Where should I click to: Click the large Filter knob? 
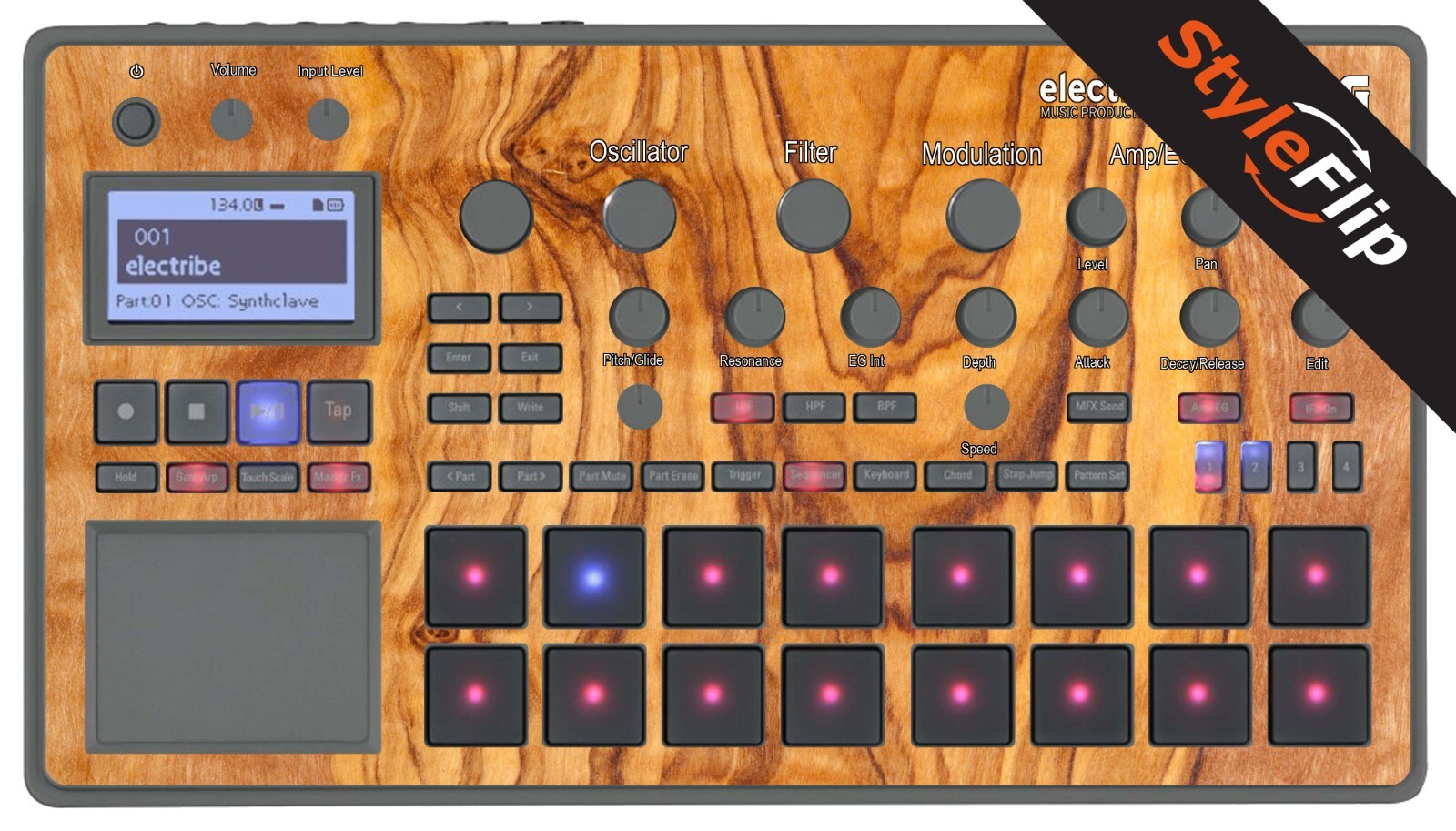814,216
